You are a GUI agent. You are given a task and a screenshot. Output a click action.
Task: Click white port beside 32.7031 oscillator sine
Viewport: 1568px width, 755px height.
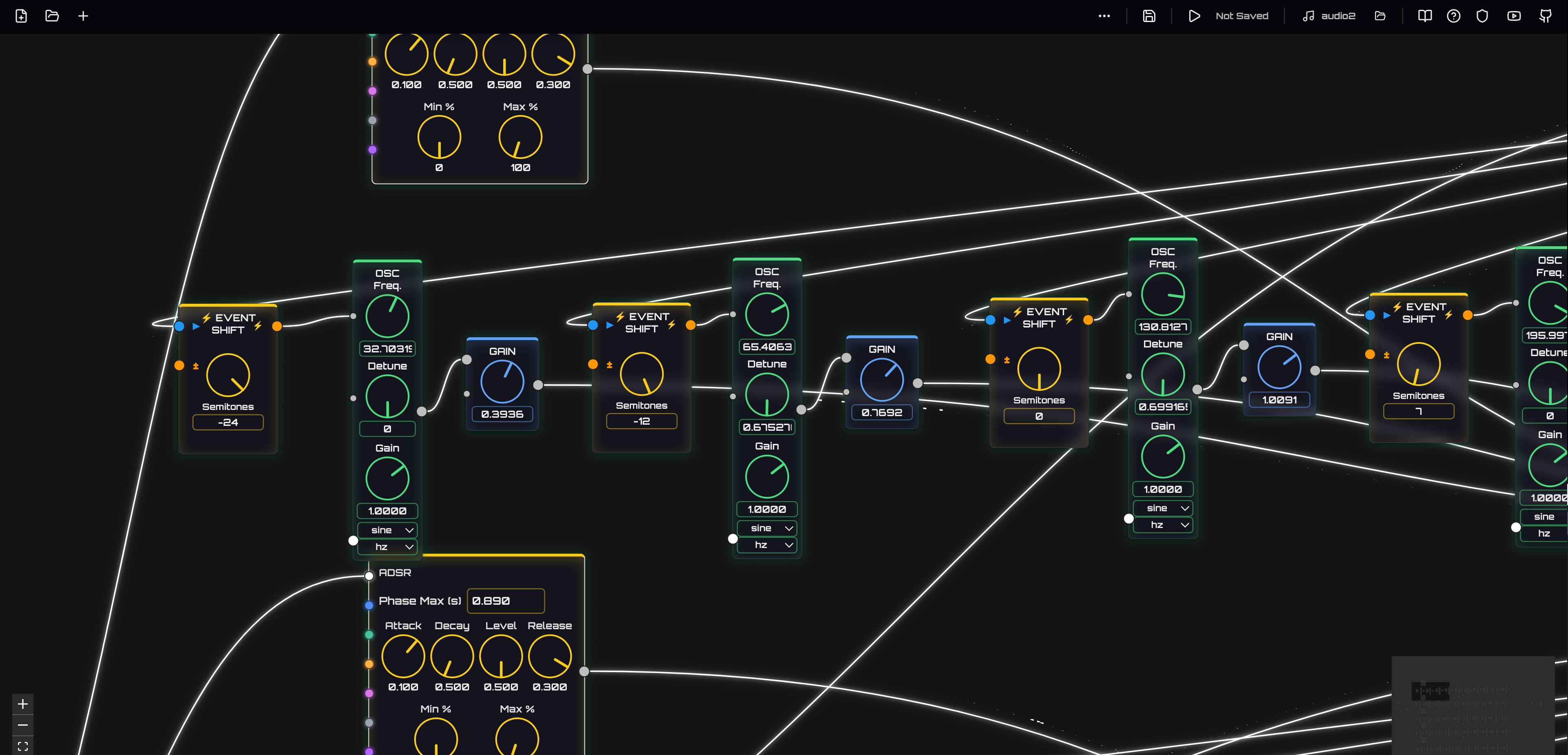[x=353, y=540]
